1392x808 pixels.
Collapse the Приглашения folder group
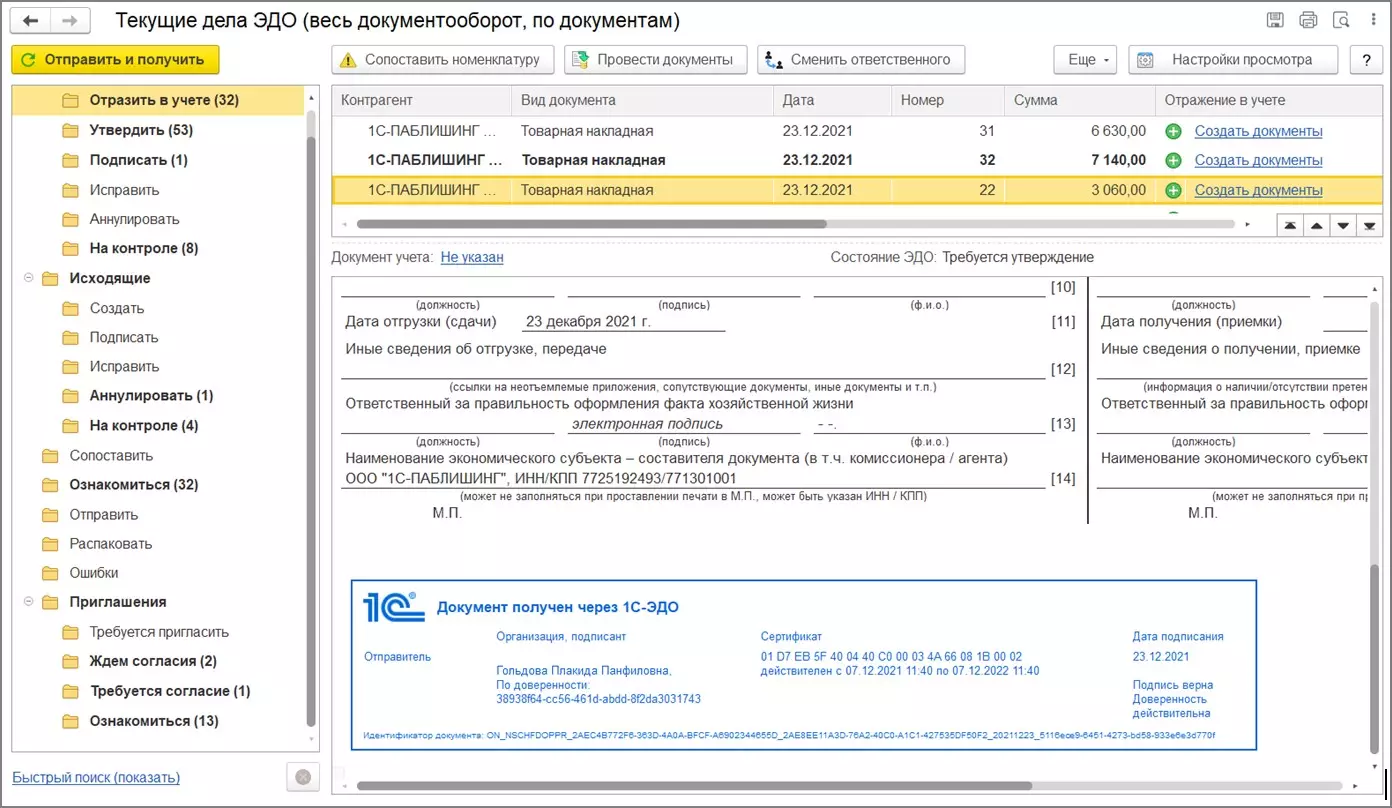(x=28, y=602)
